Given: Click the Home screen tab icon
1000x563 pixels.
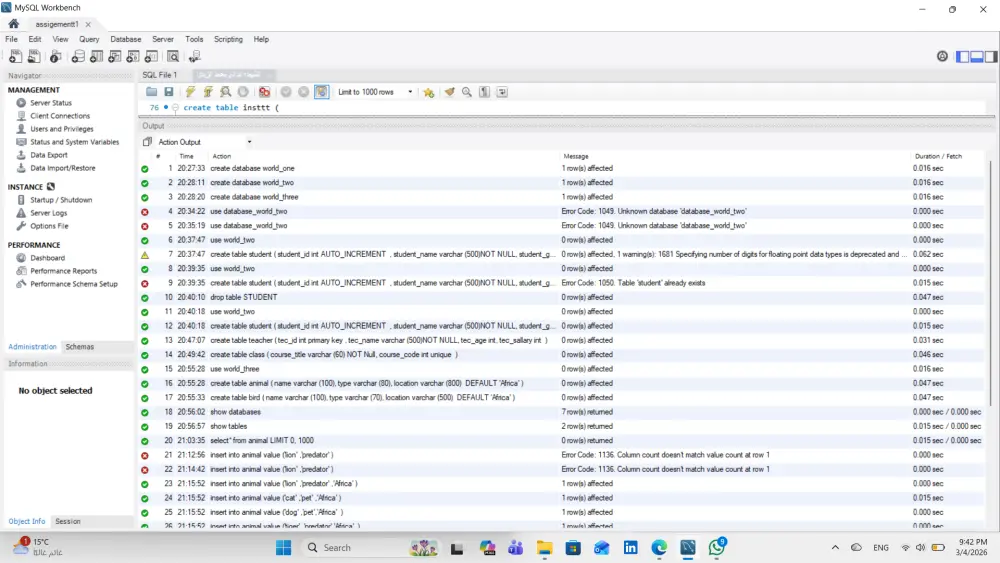Looking at the screenshot, I should [x=13, y=24].
